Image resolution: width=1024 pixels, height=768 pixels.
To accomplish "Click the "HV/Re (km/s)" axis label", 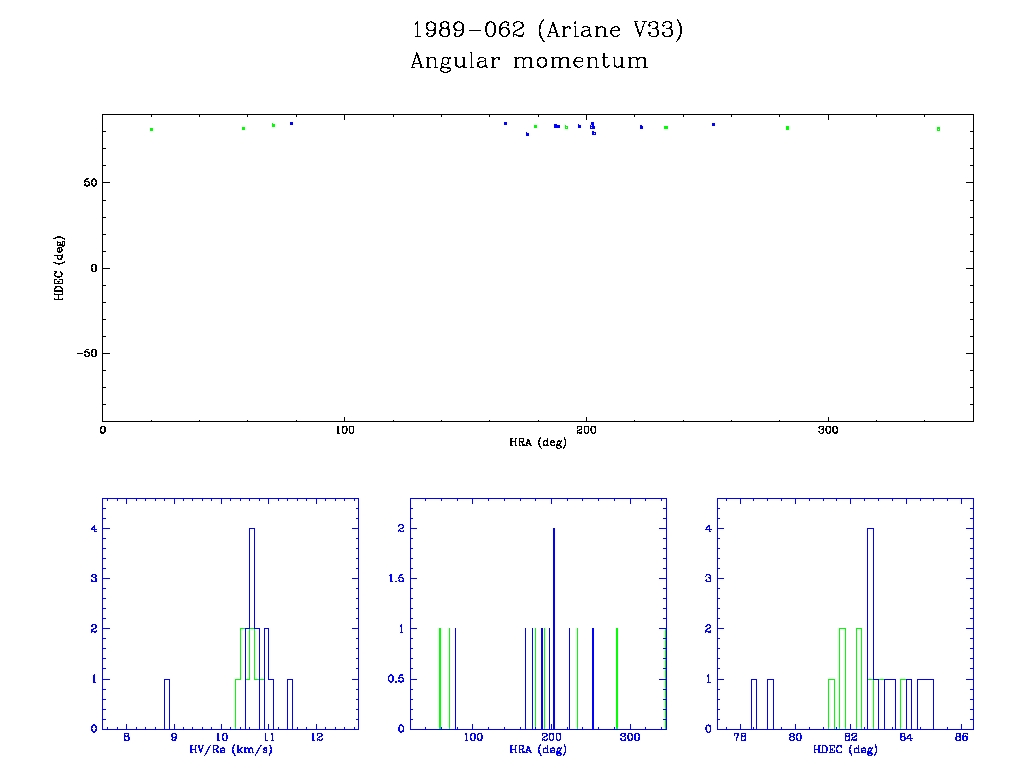I will (231, 749).
